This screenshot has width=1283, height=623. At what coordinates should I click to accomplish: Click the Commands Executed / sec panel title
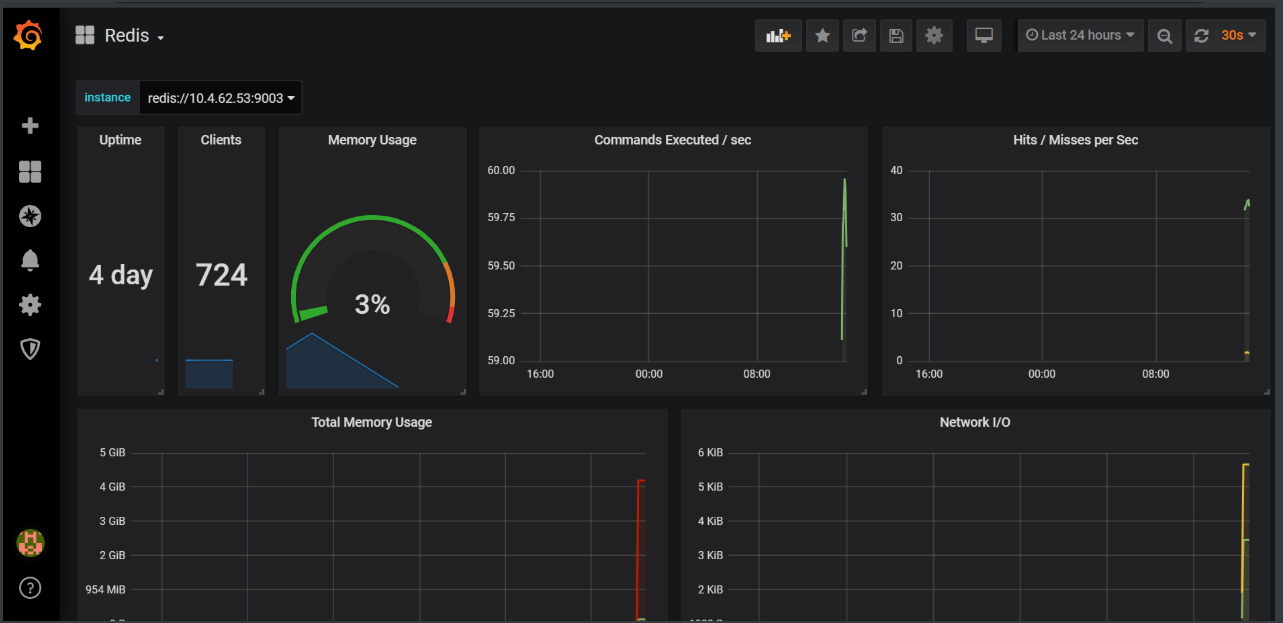pyautogui.click(x=673, y=140)
